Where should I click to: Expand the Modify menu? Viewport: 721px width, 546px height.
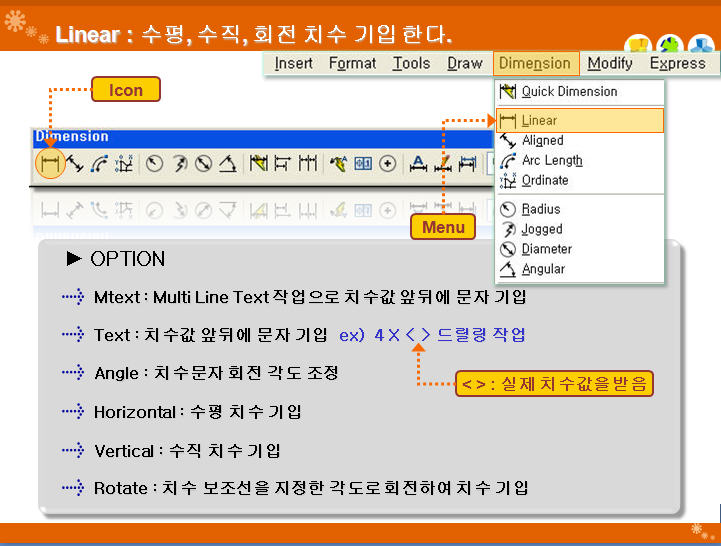[x=610, y=63]
